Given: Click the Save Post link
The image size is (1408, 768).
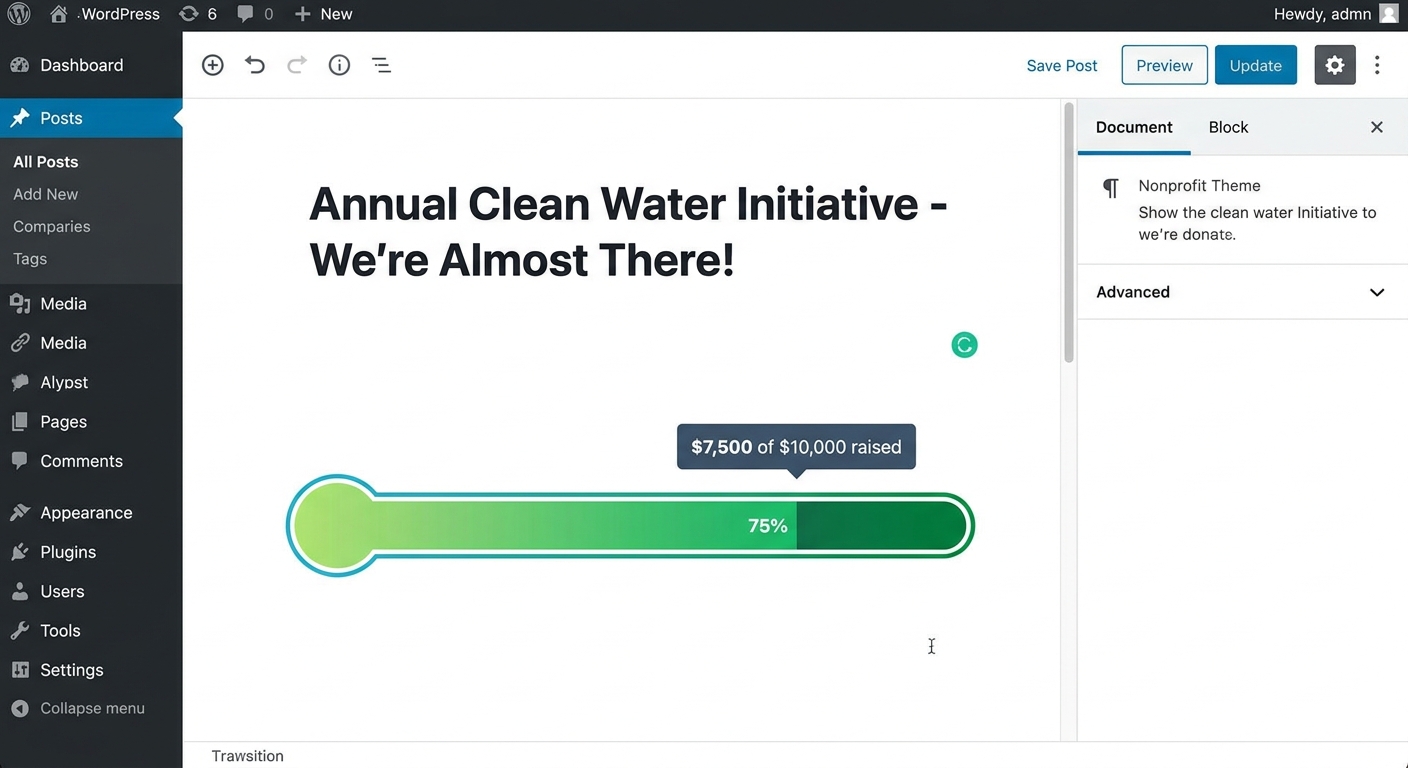Looking at the screenshot, I should pos(1062,65).
